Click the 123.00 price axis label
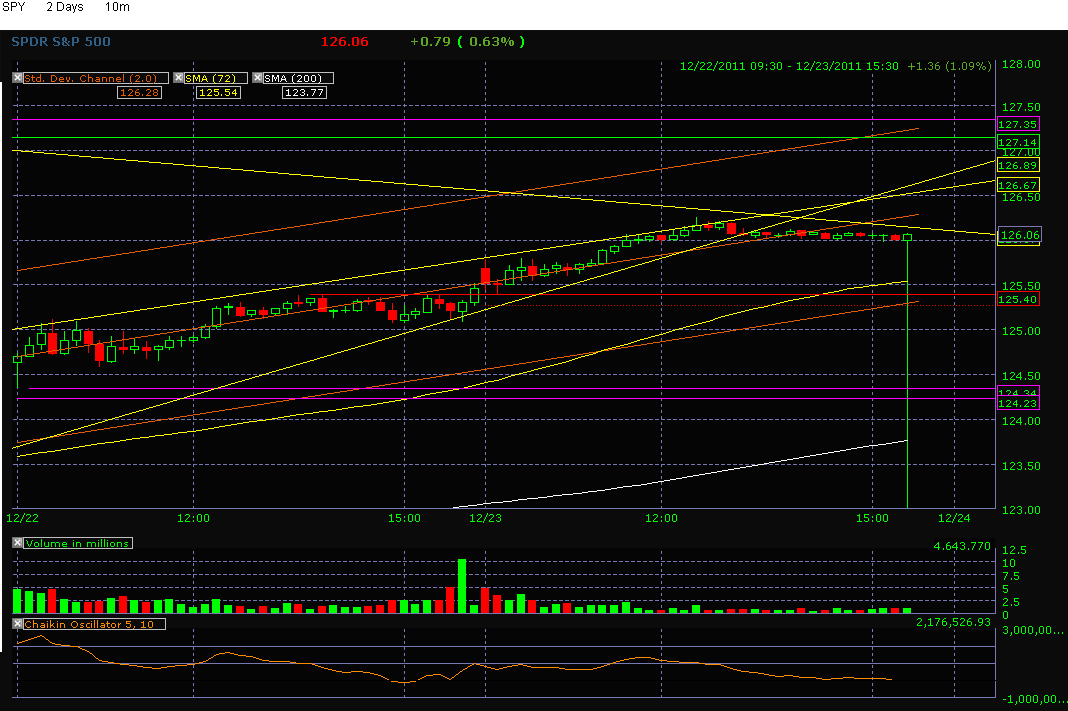This screenshot has width=1068, height=711. [1021, 510]
